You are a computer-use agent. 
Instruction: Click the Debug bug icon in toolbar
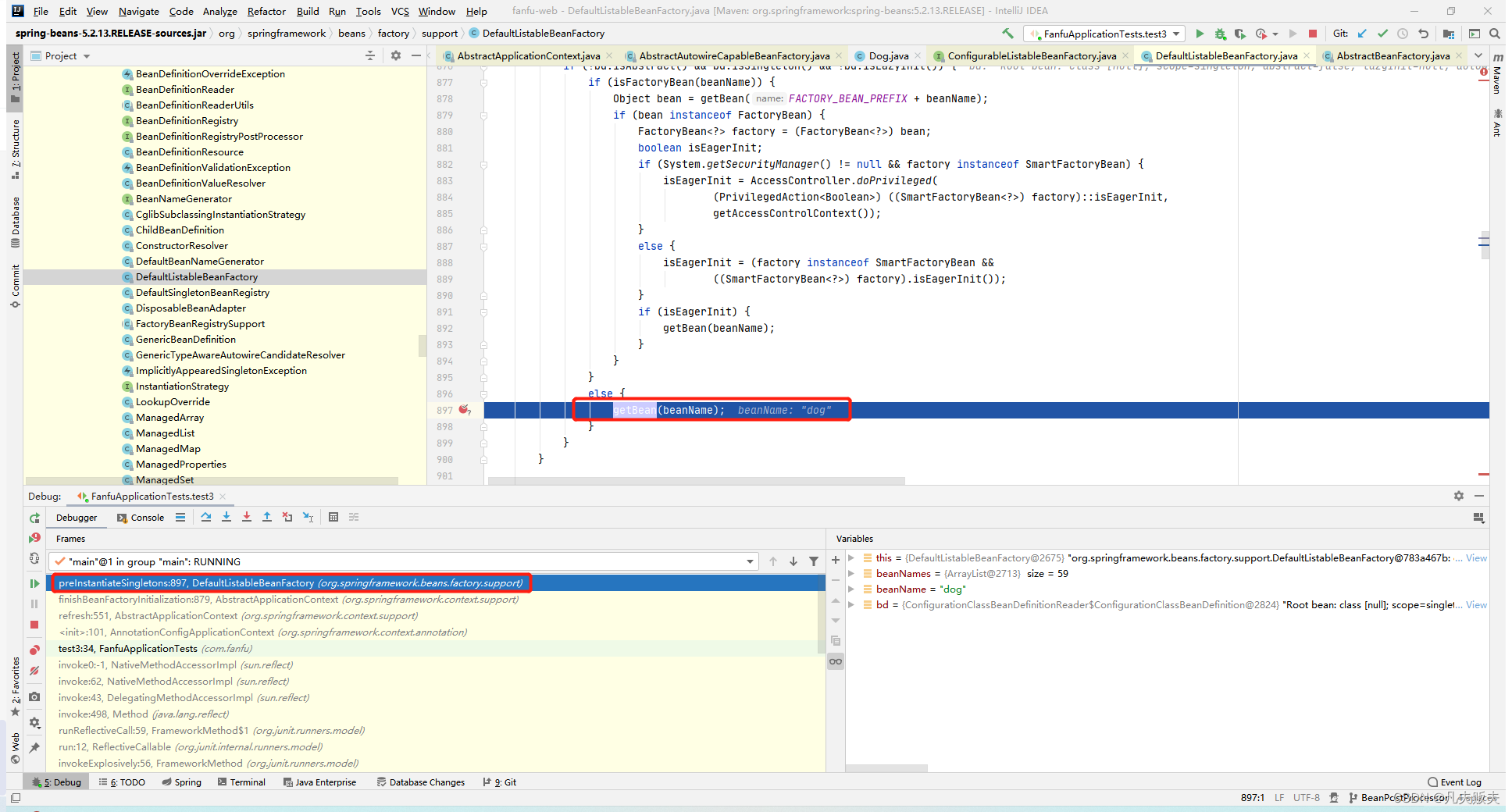click(1220, 34)
